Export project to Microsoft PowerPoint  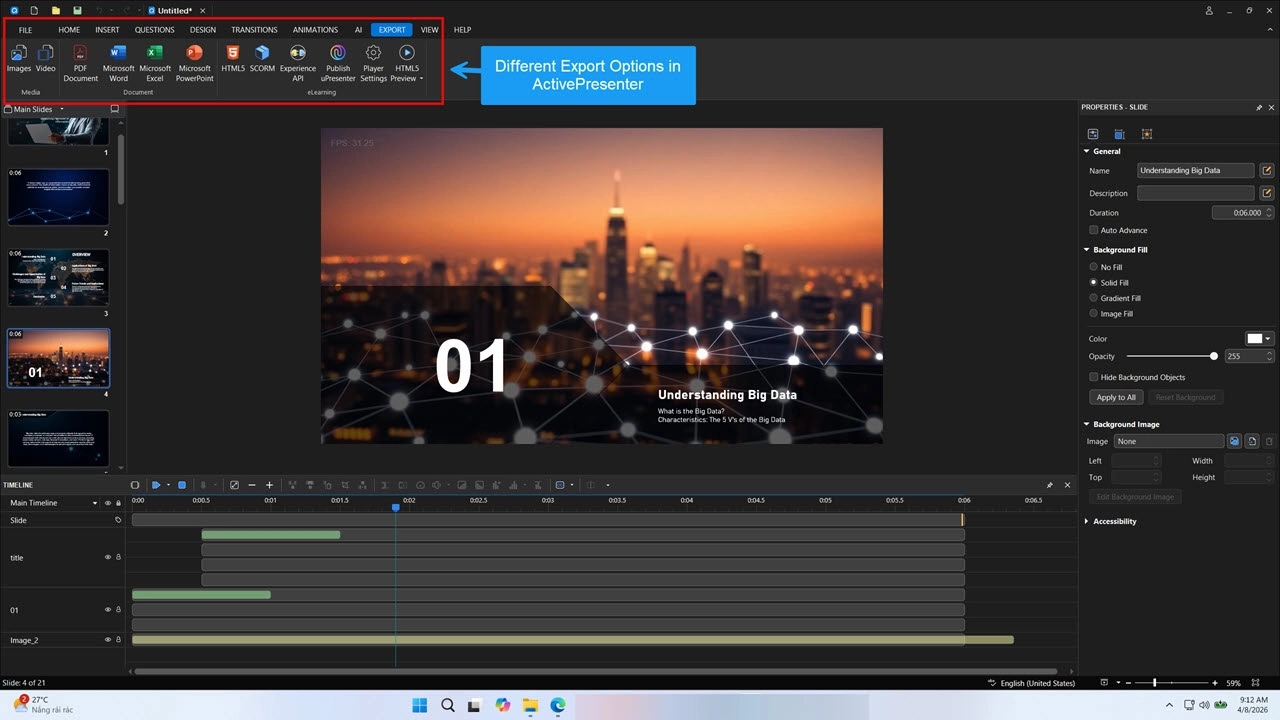click(194, 62)
